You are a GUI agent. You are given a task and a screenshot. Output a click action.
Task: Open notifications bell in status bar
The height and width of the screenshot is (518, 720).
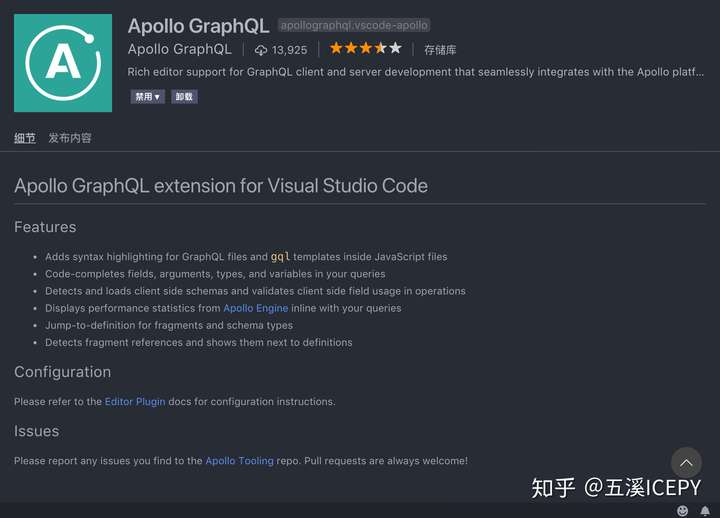[x=705, y=510]
